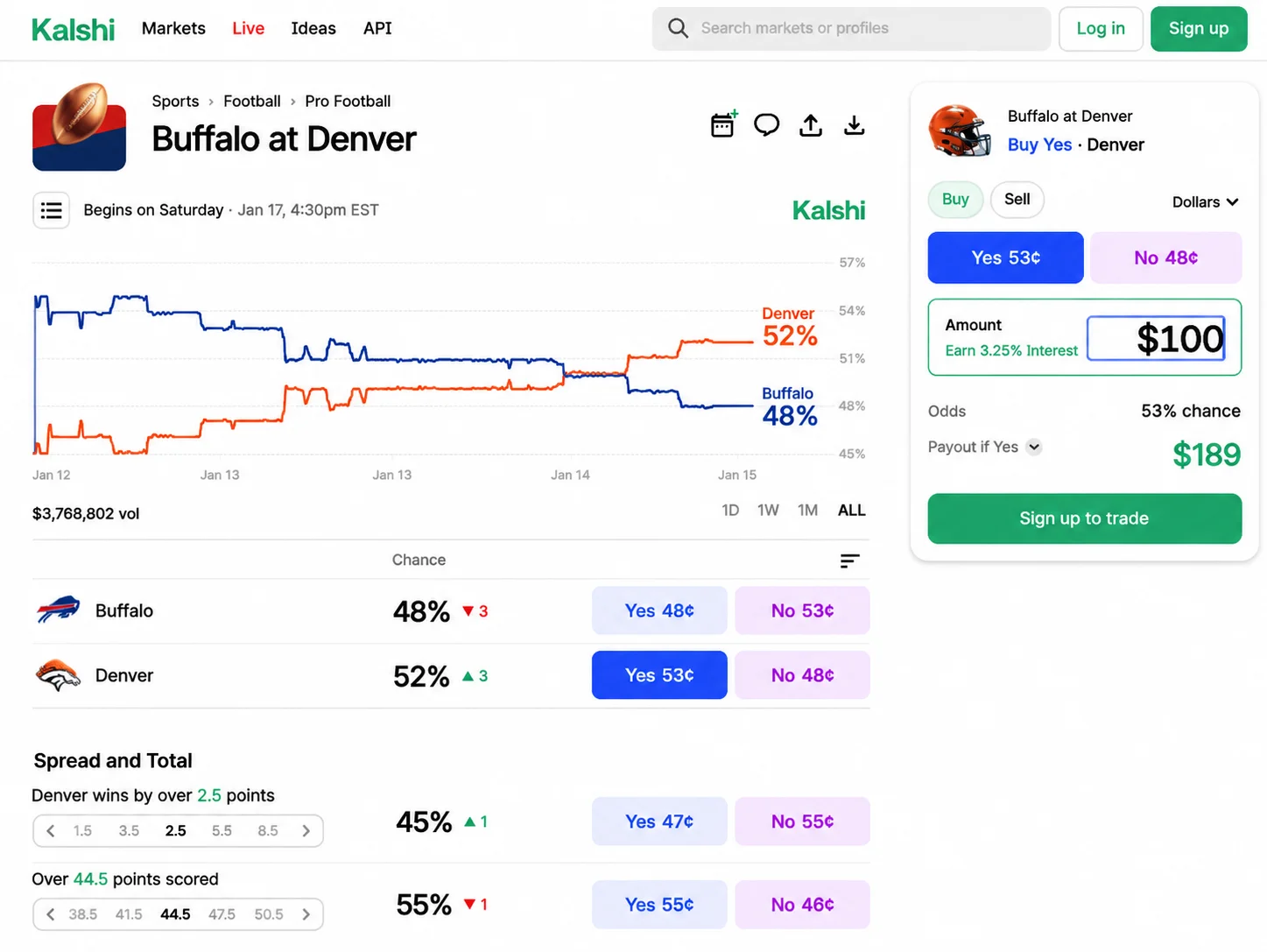This screenshot has width=1267, height=952.
Task: Select 47.5 total points option
Action: pyautogui.click(x=222, y=914)
